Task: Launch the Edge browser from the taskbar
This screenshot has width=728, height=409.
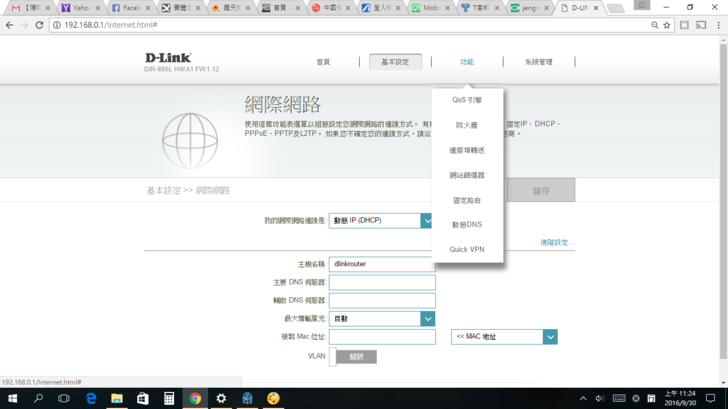Action: pyautogui.click(x=91, y=398)
